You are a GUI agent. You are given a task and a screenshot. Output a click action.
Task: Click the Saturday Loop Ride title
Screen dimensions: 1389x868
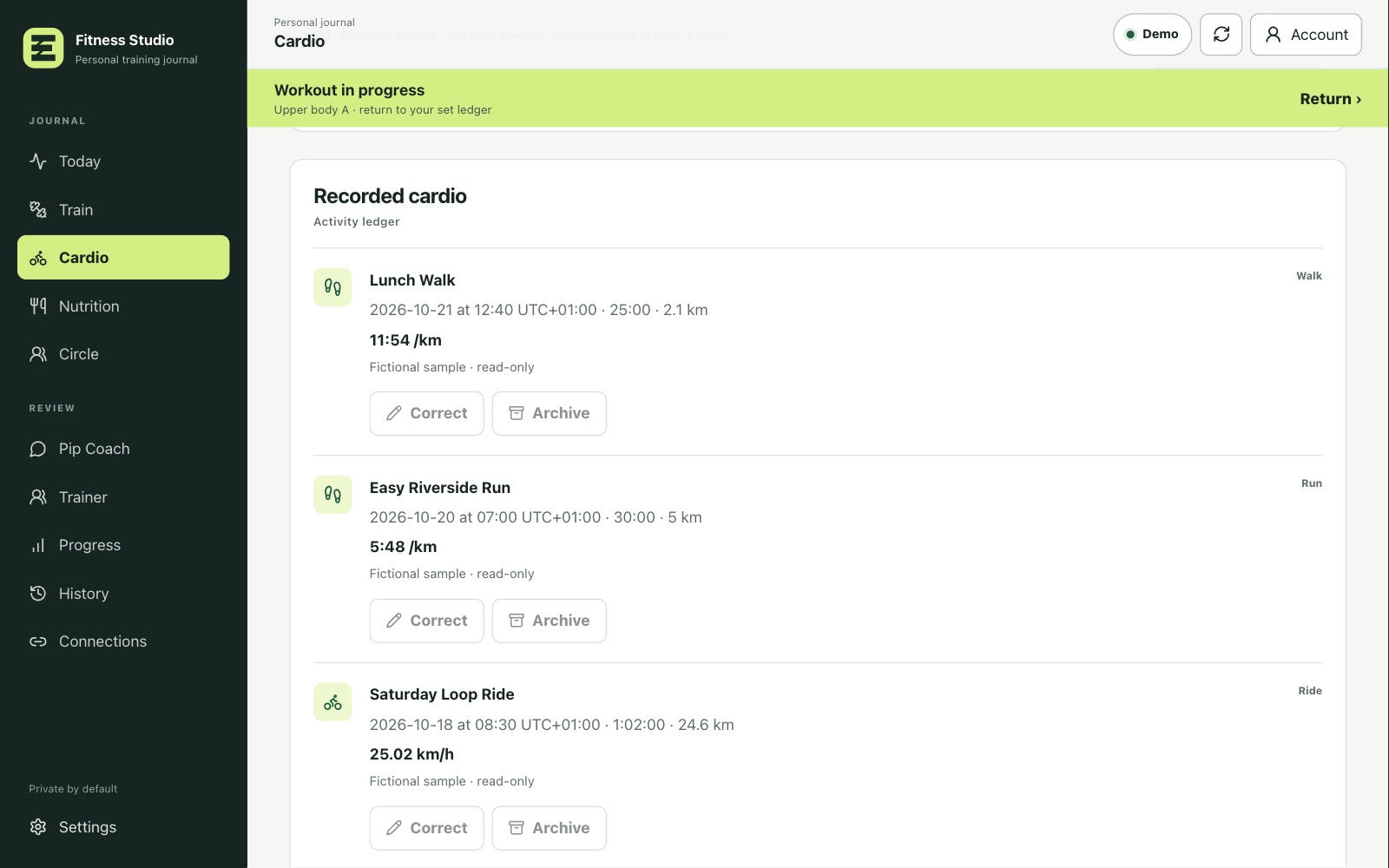pos(442,694)
